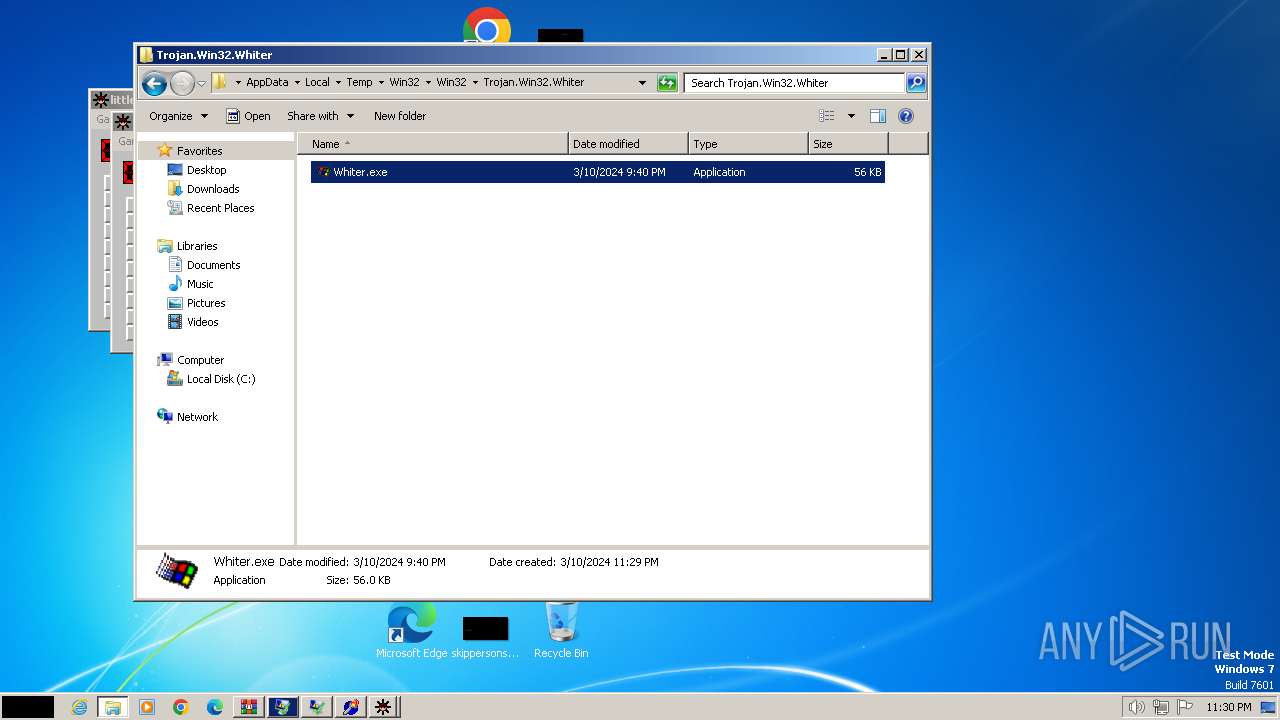This screenshot has width=1280, height=720.
Task: Open Pictures library
Action: (205, 303)
